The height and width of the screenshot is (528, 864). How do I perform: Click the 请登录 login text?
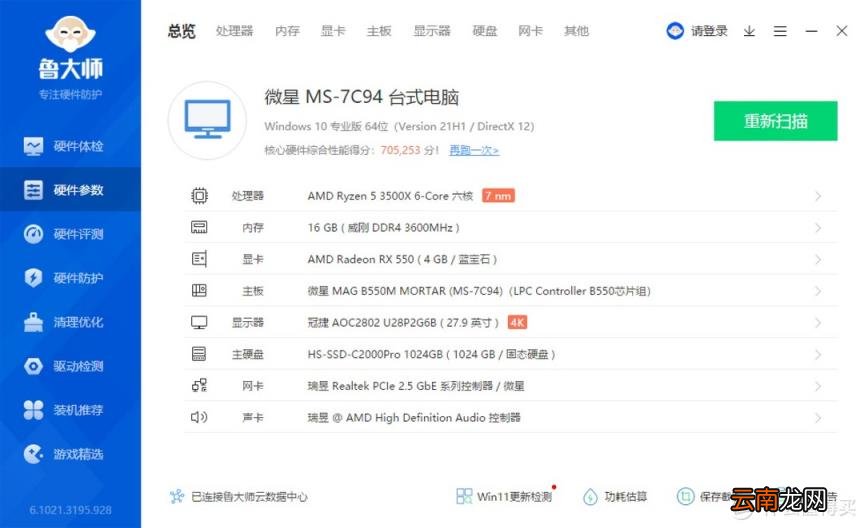(x=710, y=31)
